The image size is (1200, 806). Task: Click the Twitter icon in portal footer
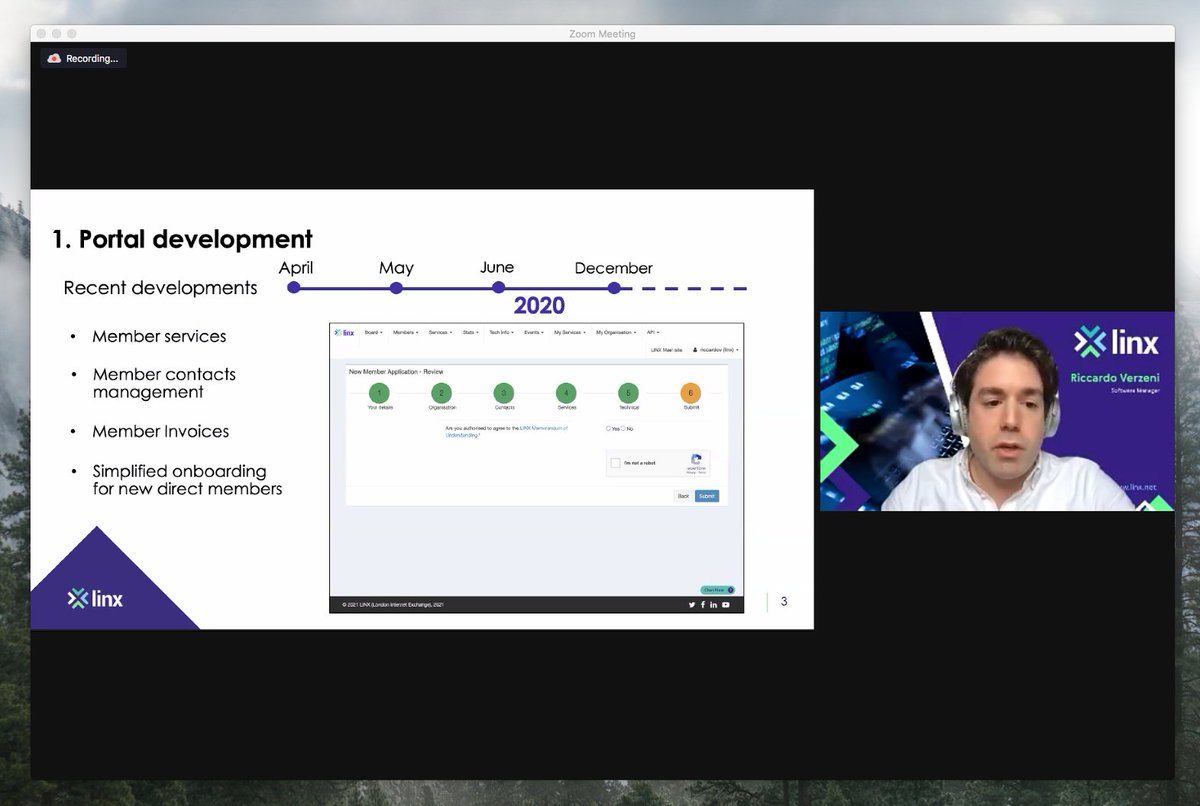(x=692, y=605)
